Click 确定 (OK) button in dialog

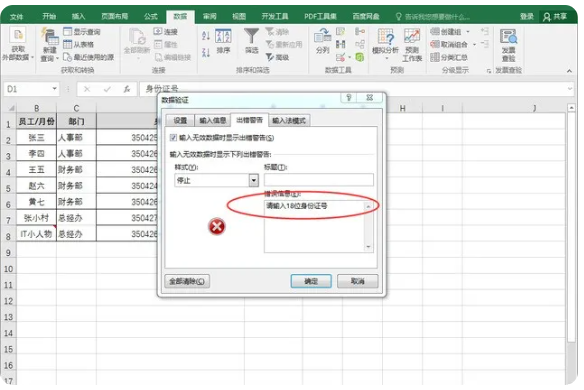coord(311,281)
